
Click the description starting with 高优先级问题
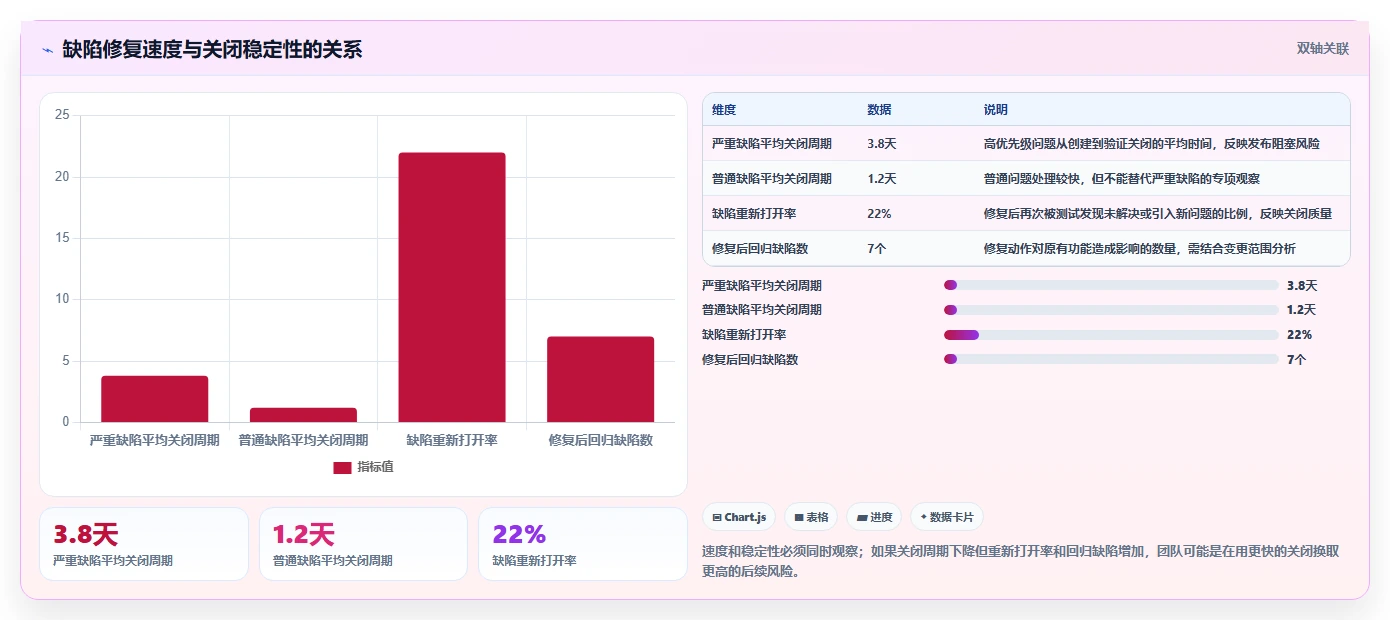click(x=1152, y=144)
